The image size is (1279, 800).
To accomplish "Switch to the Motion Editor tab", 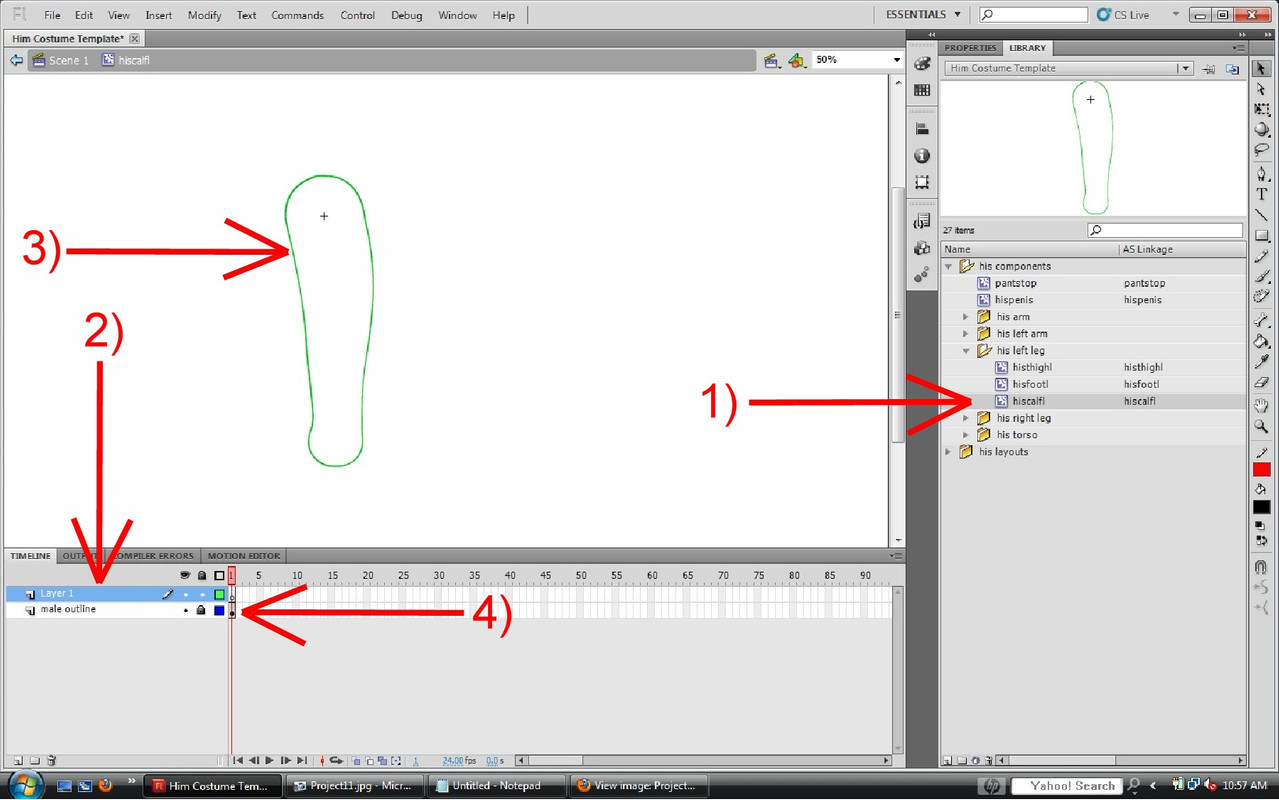I will pyautogui.click(x=243, y=556).
